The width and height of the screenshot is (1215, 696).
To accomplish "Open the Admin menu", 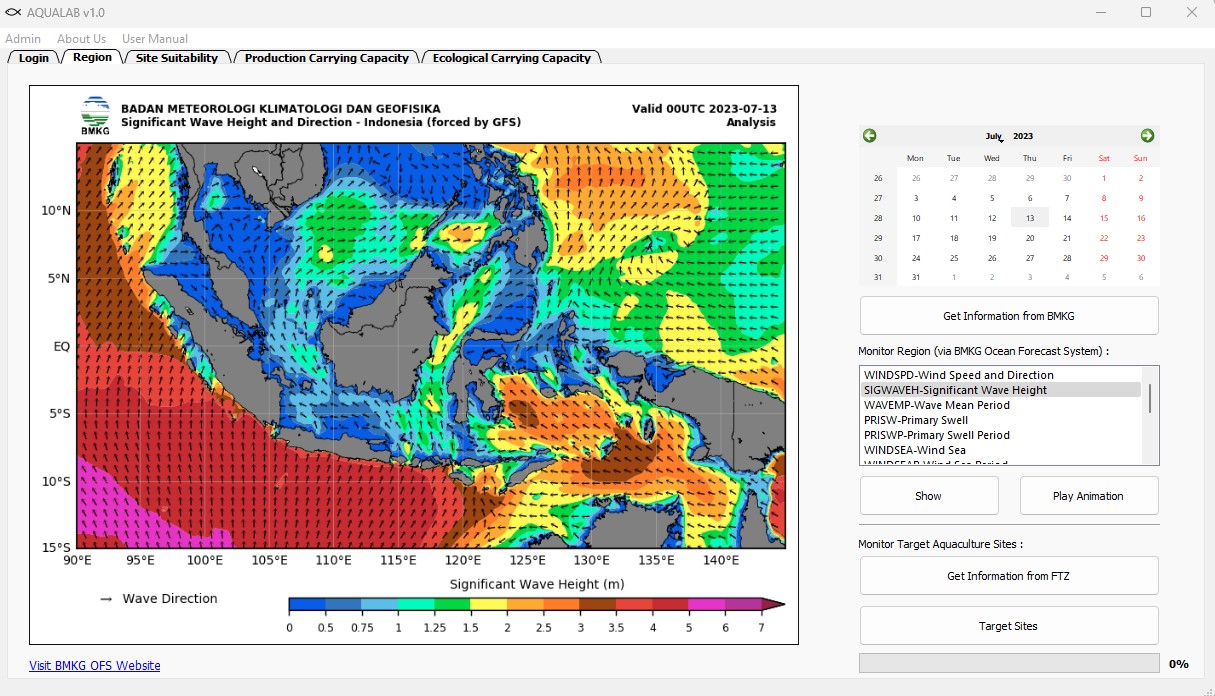I will pos(23,39).
